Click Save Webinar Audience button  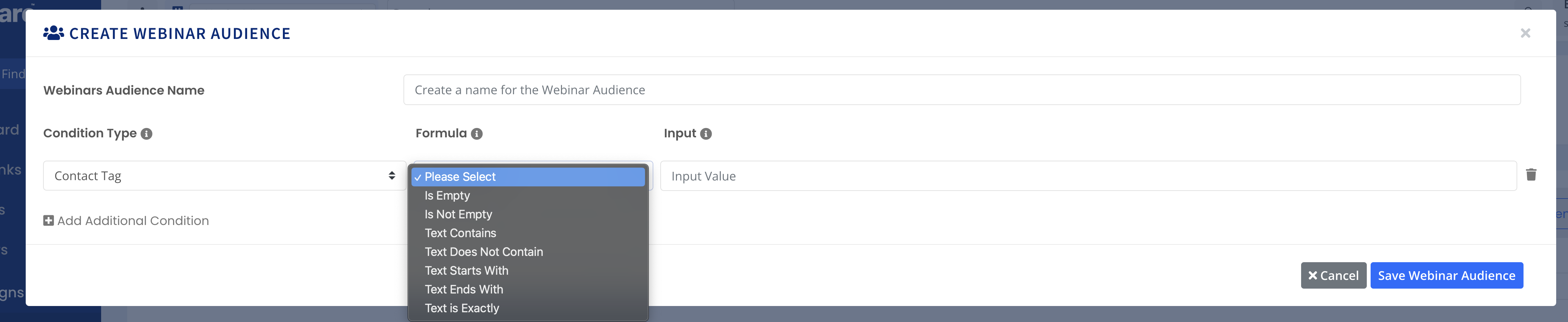1446,276
